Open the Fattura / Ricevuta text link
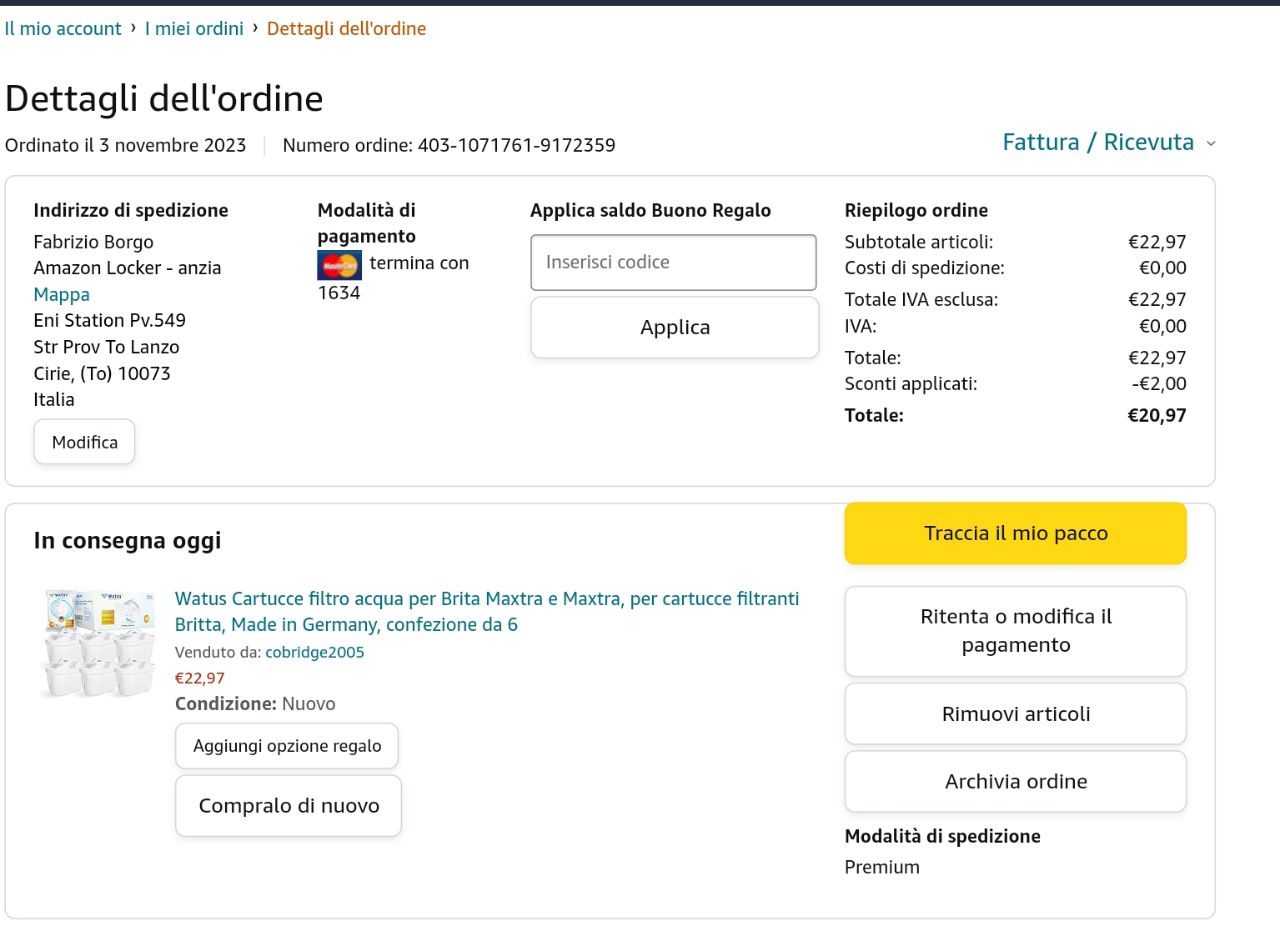The image size is (1280, 951). 1098,142
